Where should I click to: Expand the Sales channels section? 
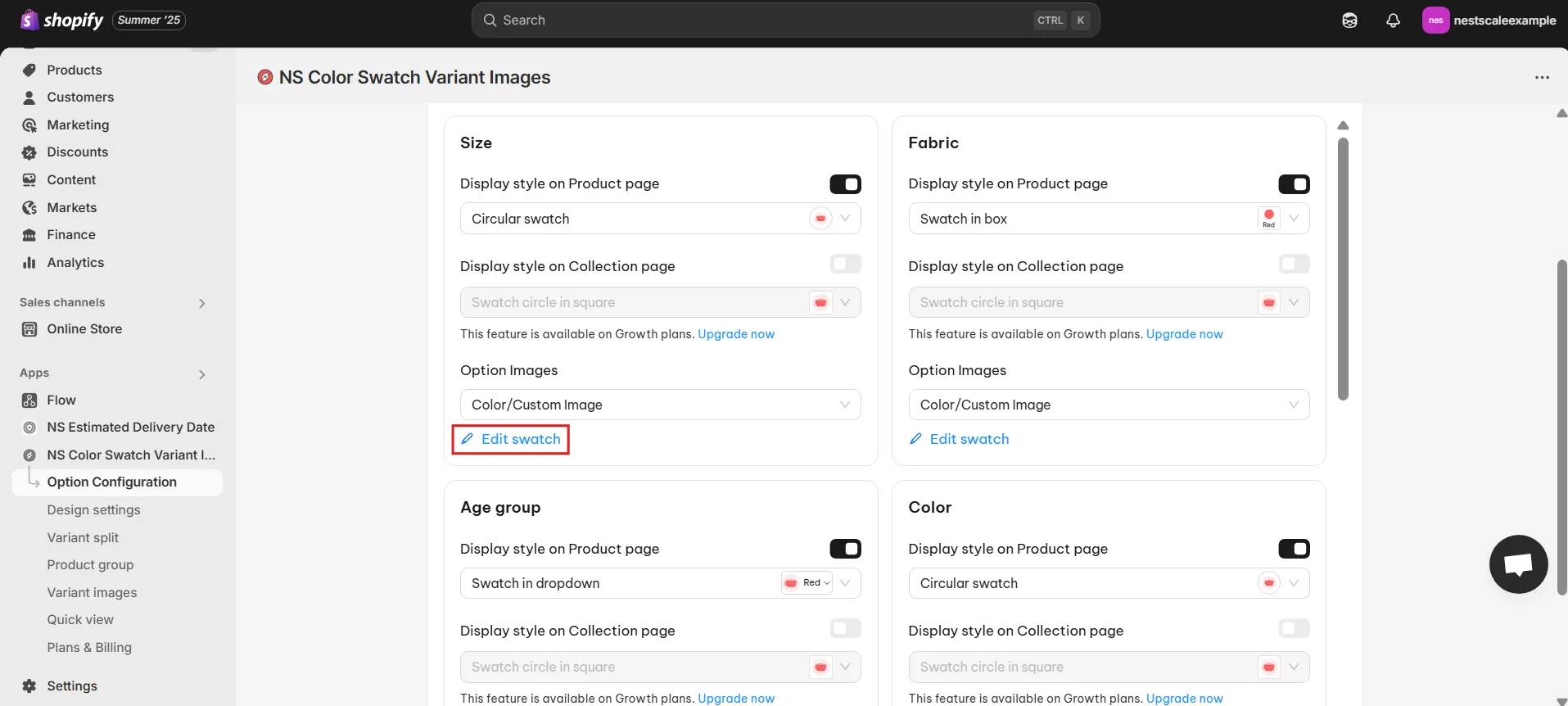pyautogui.click(x=201, y=304)
